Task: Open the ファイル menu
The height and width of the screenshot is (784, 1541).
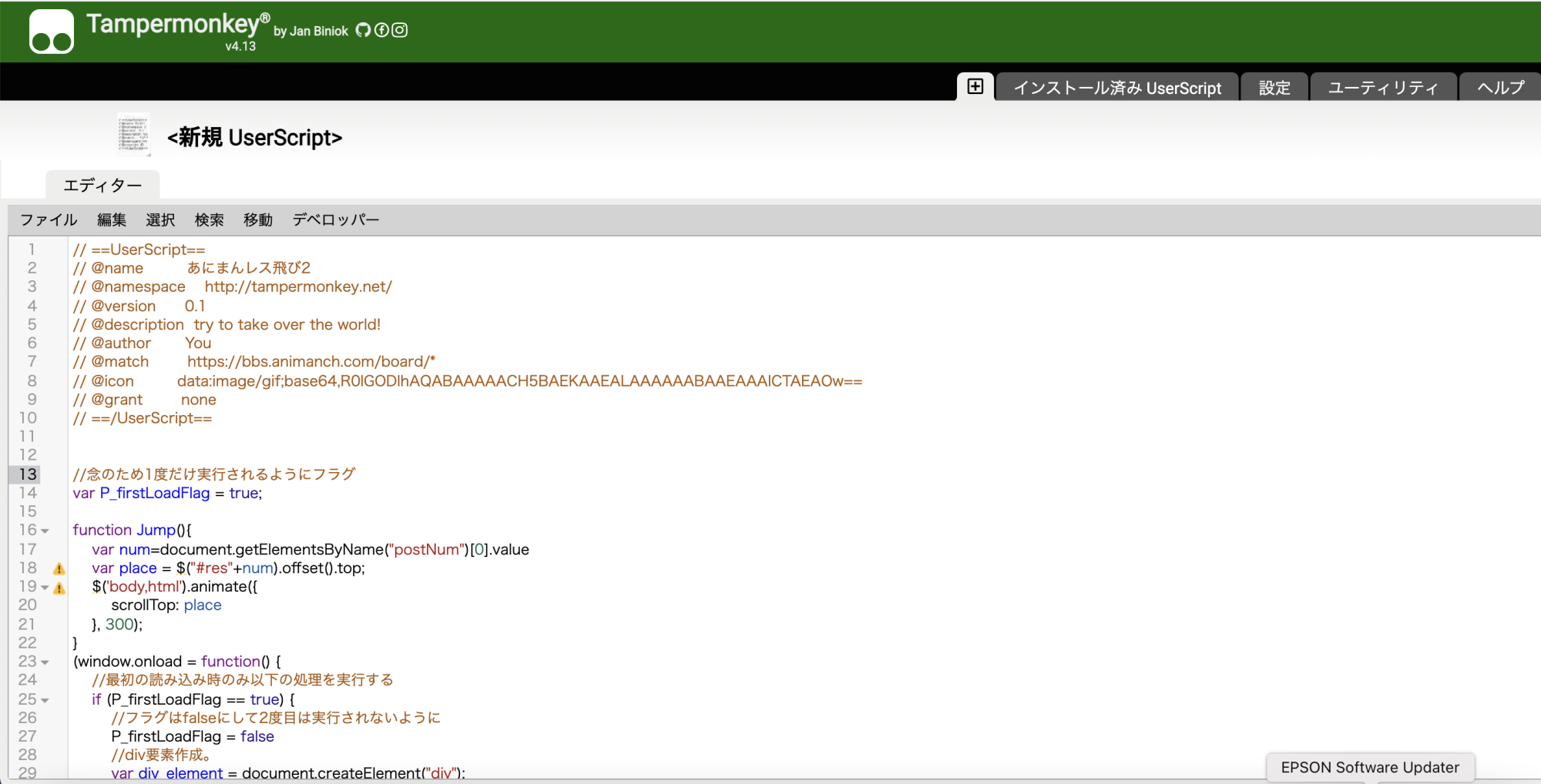Action: pos(49,220)
